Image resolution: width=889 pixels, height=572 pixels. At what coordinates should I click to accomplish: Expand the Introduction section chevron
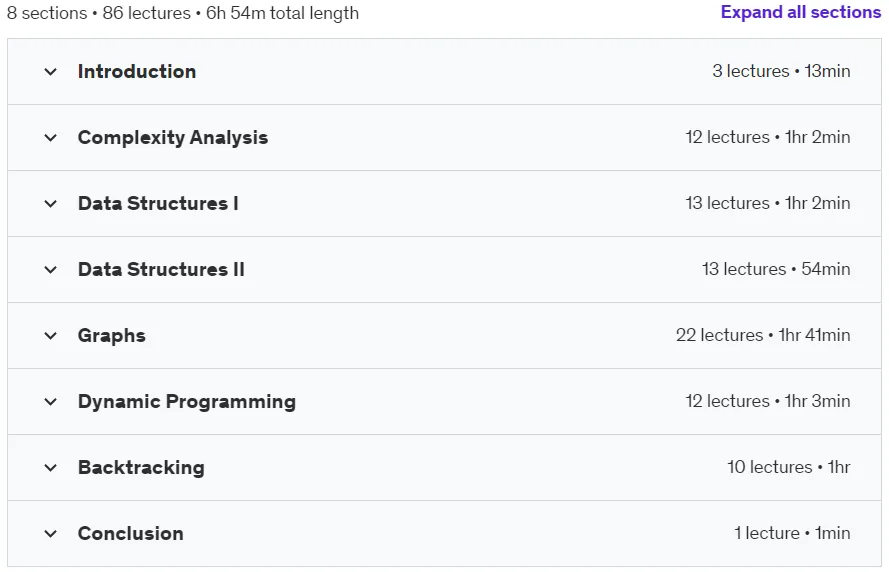pyautogui.click(x=50, y=72)
